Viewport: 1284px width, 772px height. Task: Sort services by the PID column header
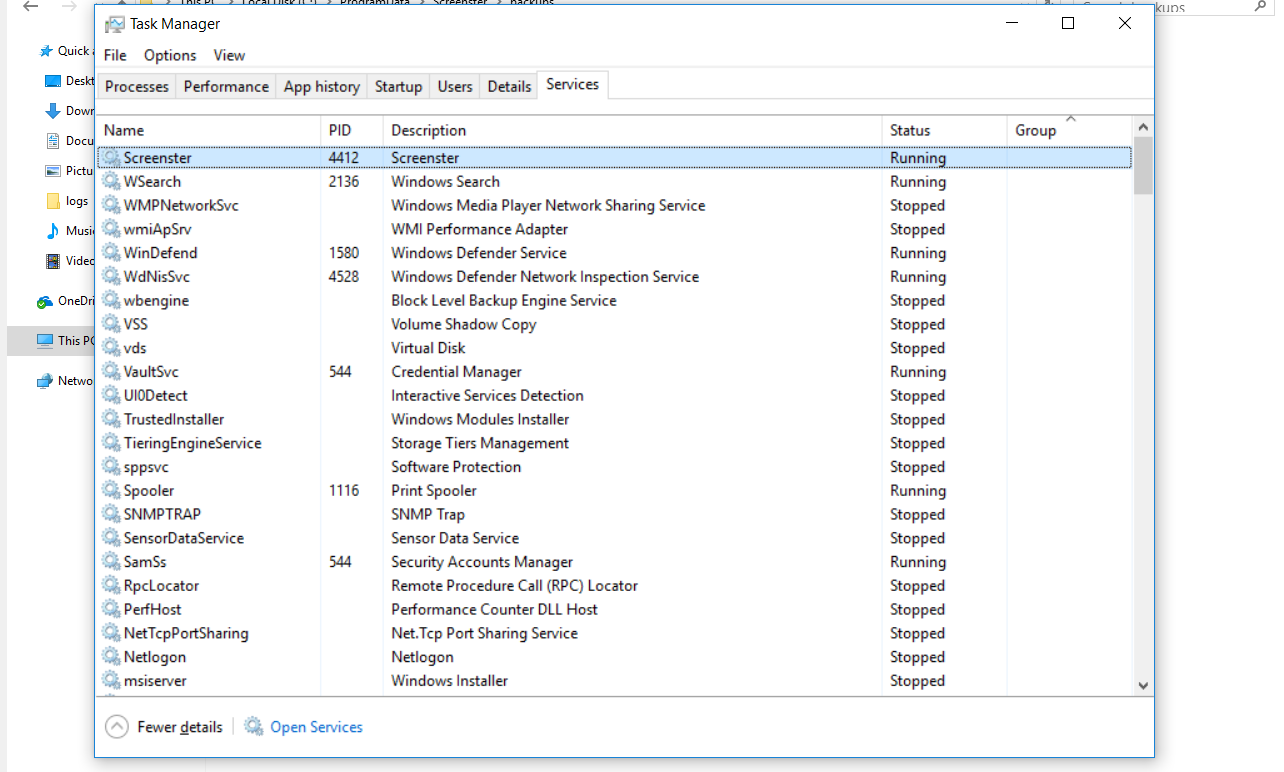click(x=353, y=130)
